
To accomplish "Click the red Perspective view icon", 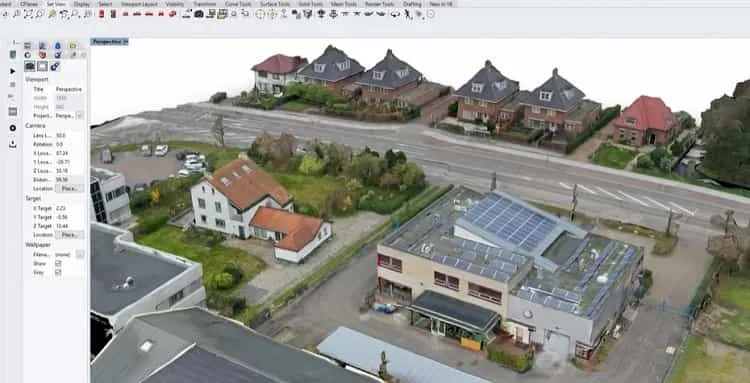I will pos(172,14).
